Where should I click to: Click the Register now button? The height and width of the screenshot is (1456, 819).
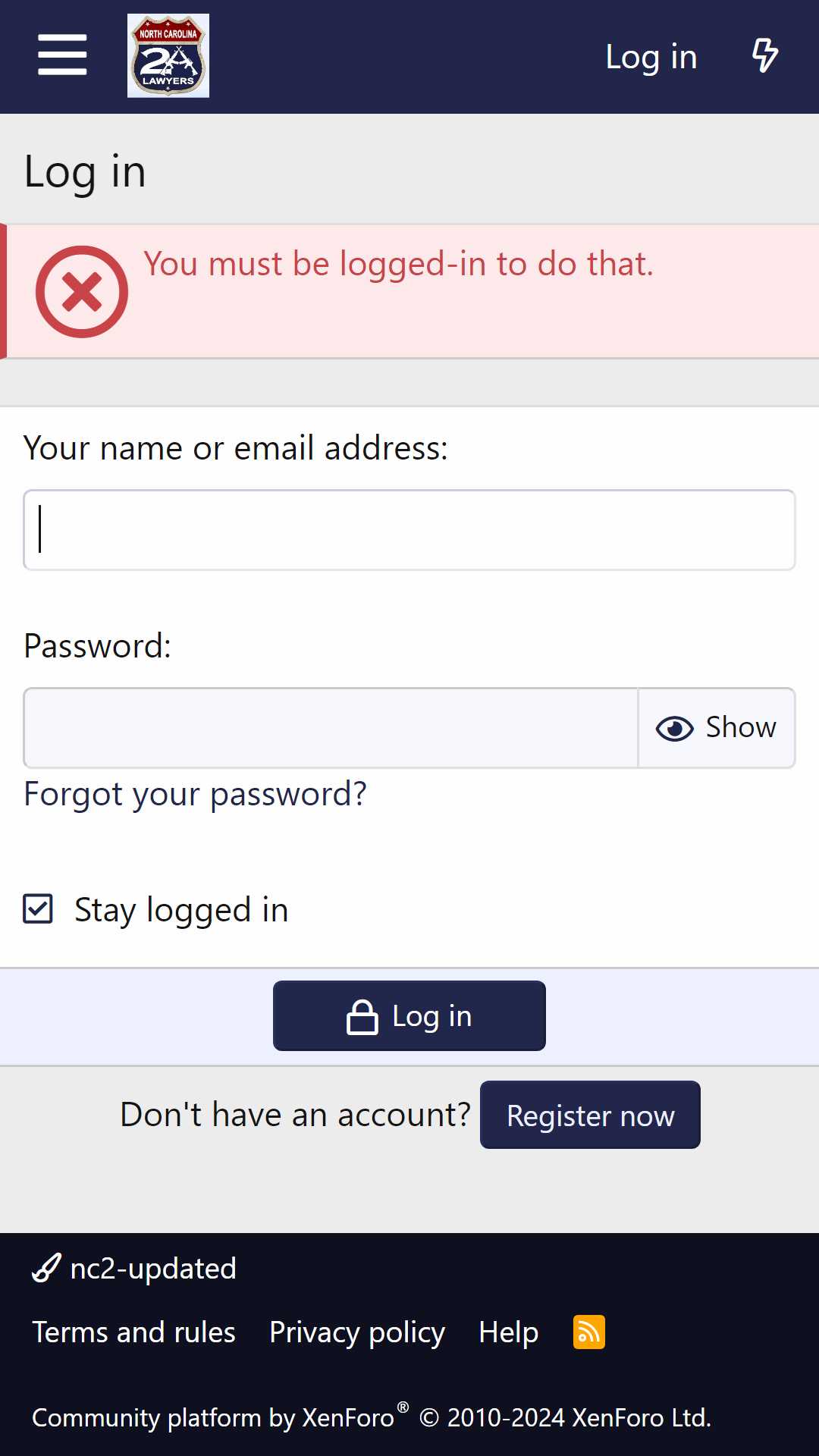[590, 1115]
